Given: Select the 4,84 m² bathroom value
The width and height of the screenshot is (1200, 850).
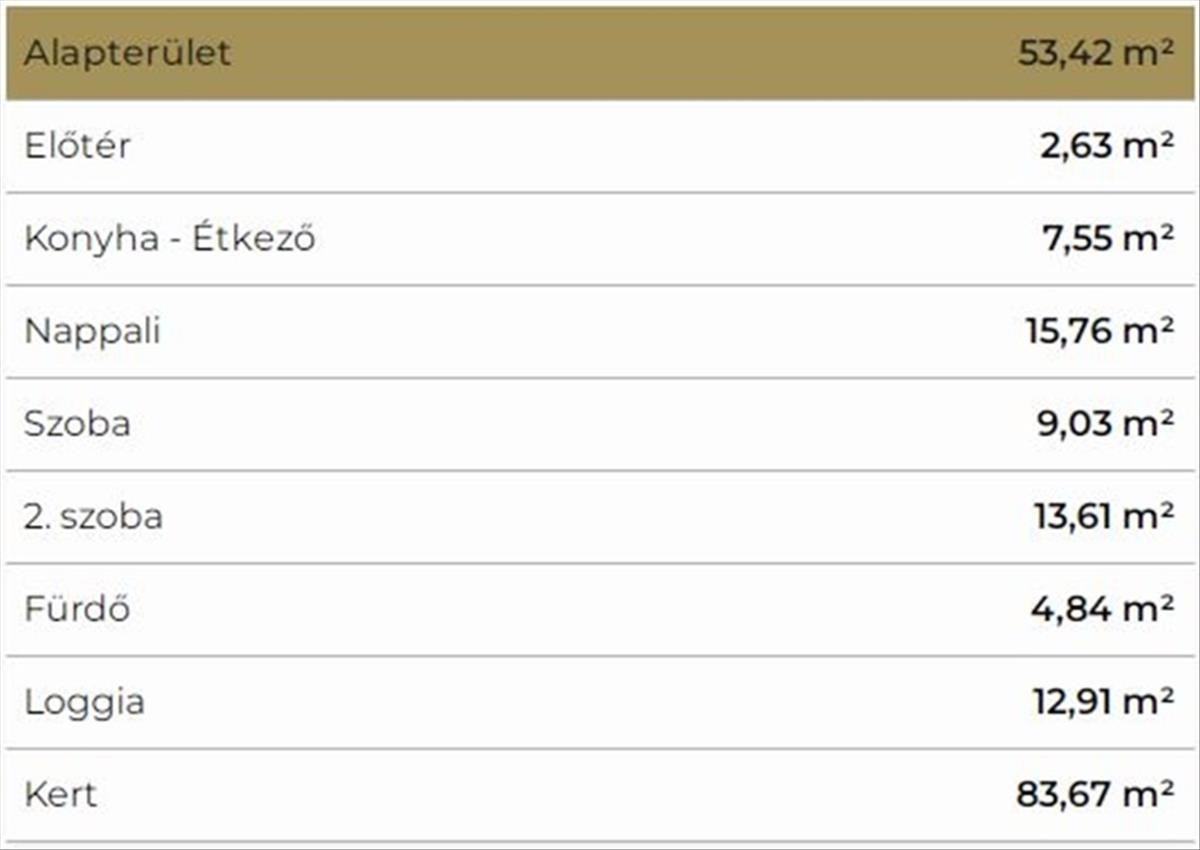Looking at the screenshot, I should click(1102, 609).
